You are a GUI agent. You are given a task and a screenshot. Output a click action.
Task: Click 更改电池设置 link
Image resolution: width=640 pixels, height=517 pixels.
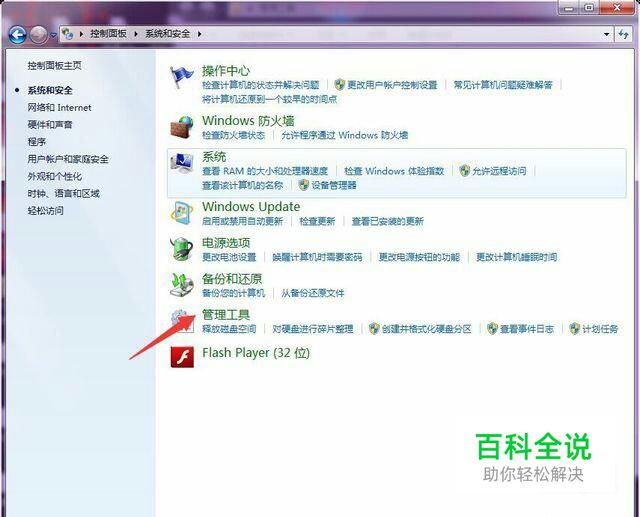(x=229, y=257)
